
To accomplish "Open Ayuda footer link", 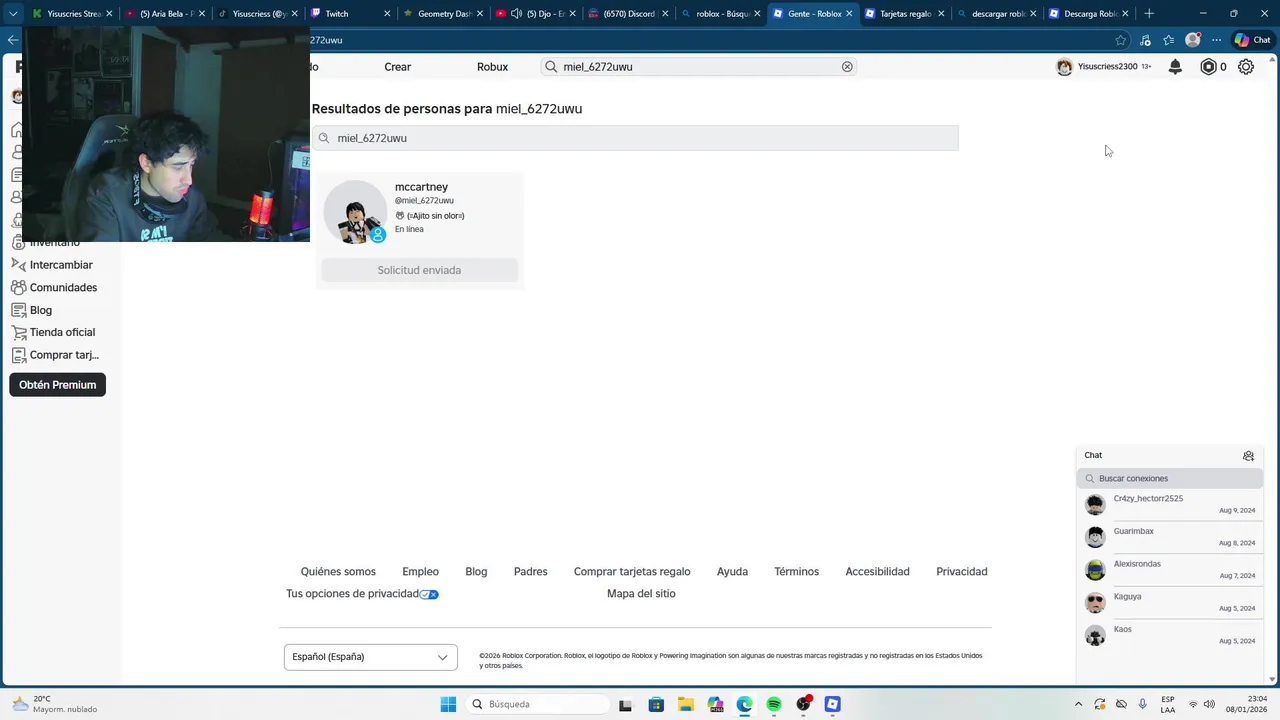I will click(732, 572).
